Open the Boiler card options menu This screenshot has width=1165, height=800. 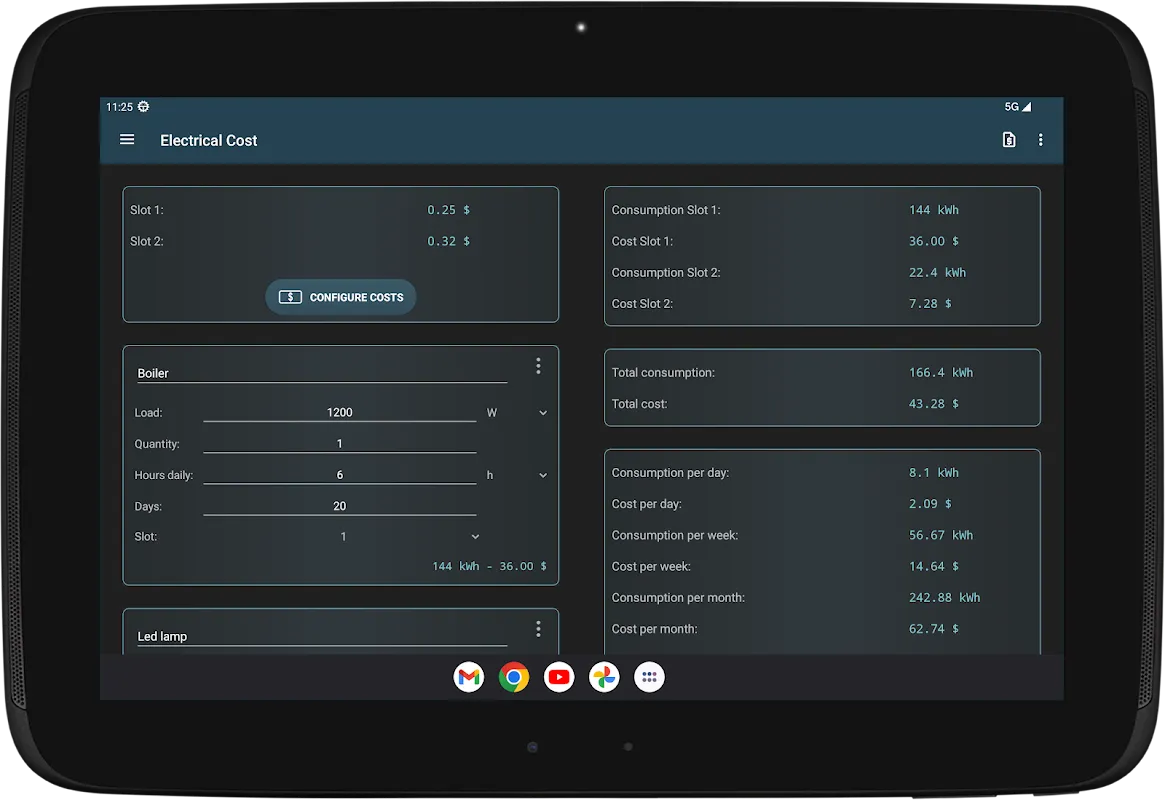point(538,366)
